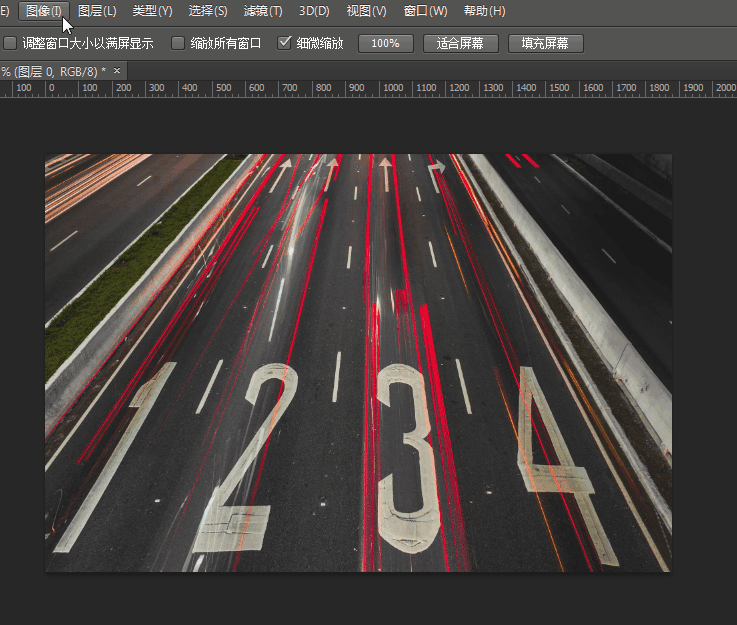This screenshot has height=625, width=737.
Task: Open the 类型(Y) menu
Action: coord(152,11)
